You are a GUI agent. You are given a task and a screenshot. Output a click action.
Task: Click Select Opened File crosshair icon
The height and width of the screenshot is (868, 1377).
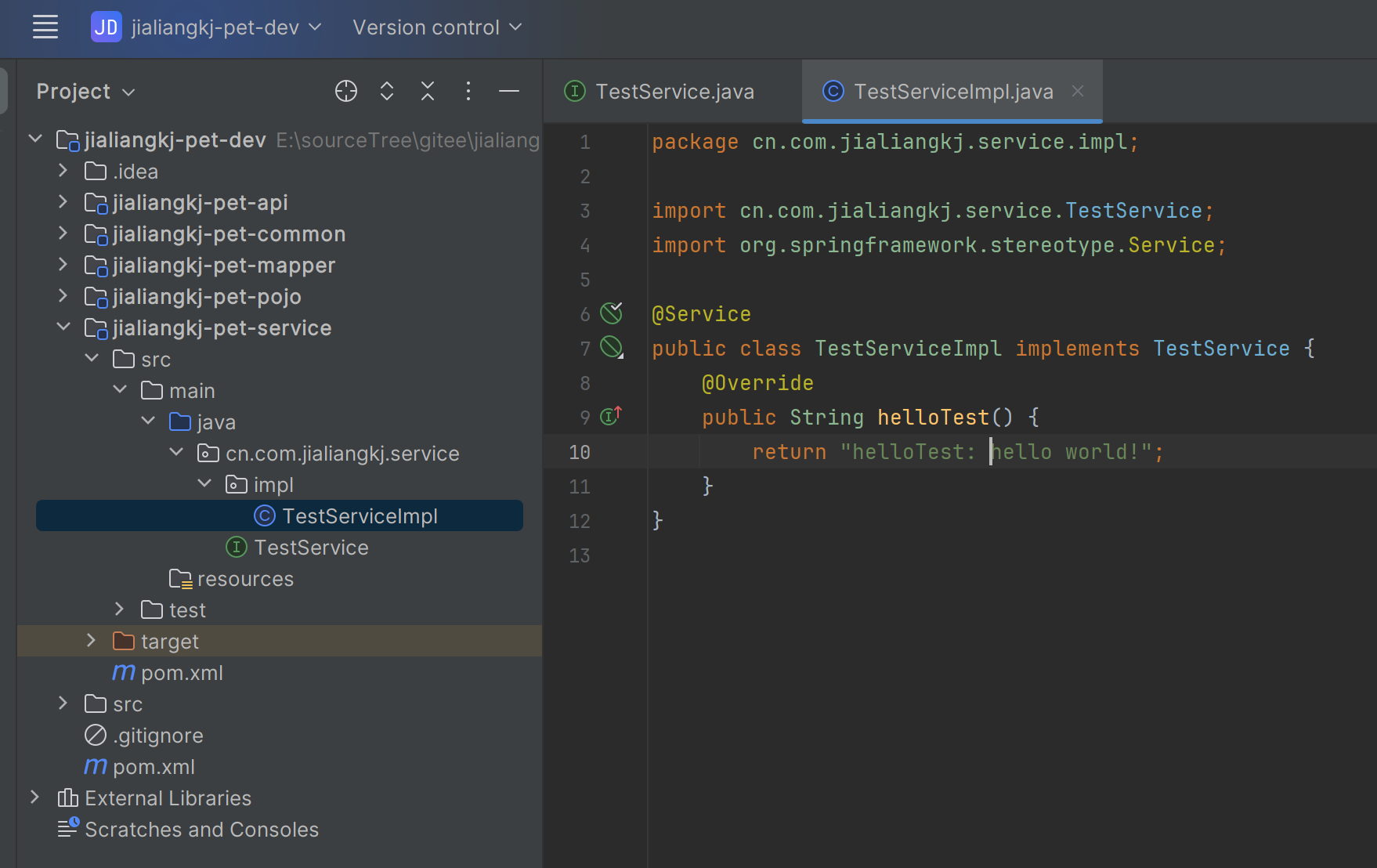point(346,92)
